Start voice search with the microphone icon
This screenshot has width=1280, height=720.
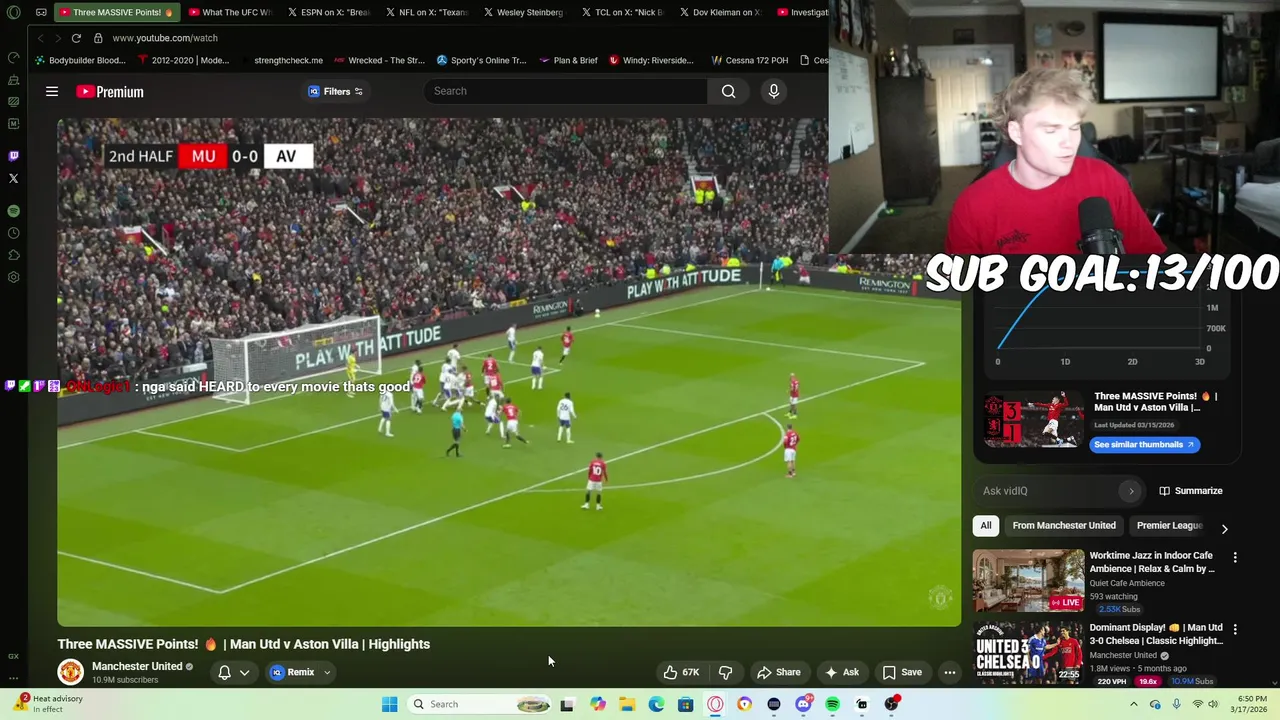(773, 91)
